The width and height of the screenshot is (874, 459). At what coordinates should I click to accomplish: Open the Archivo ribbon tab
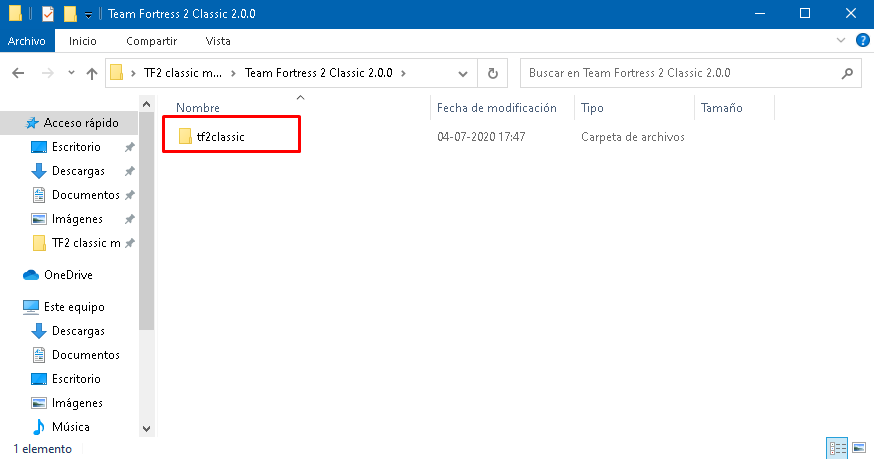27,41
